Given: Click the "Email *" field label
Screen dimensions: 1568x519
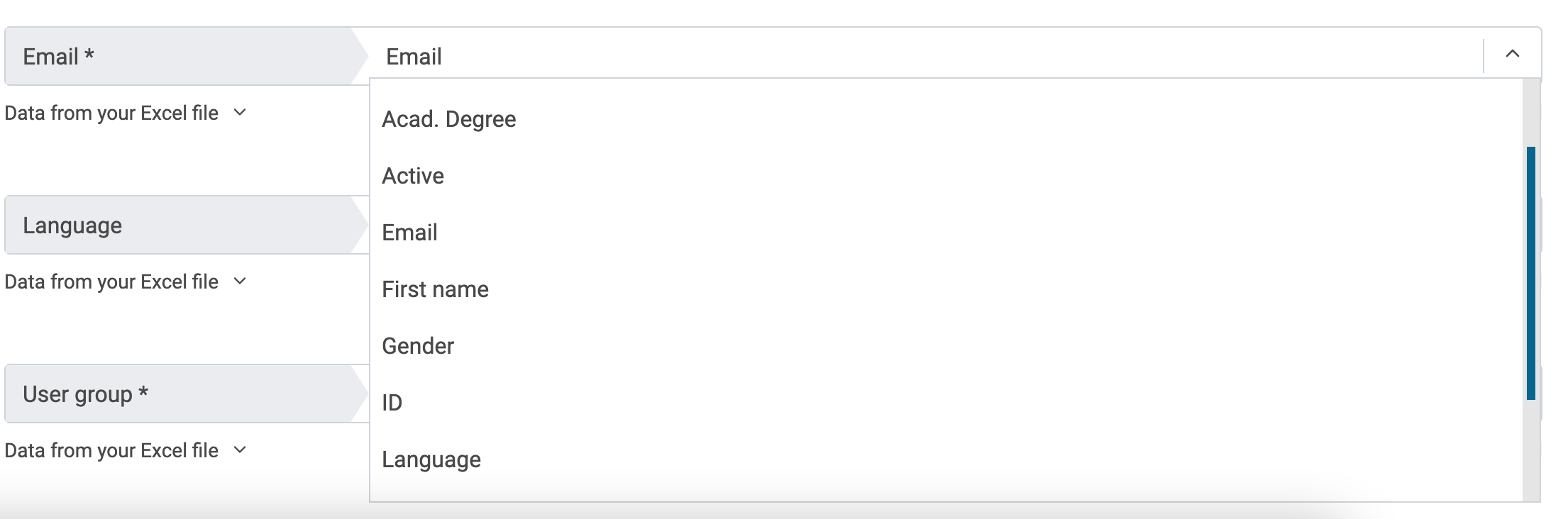Looking at the screenshot, I should pos(58,57).
